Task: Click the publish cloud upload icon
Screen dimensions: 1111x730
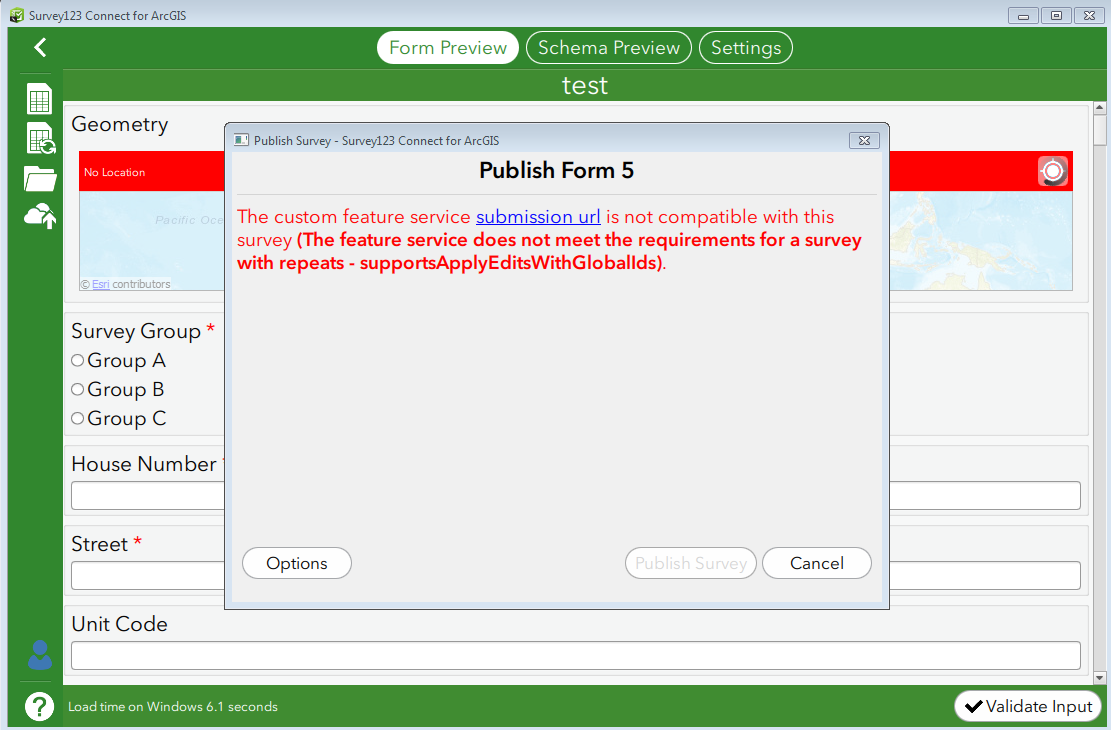Action: tap(40, 216)
